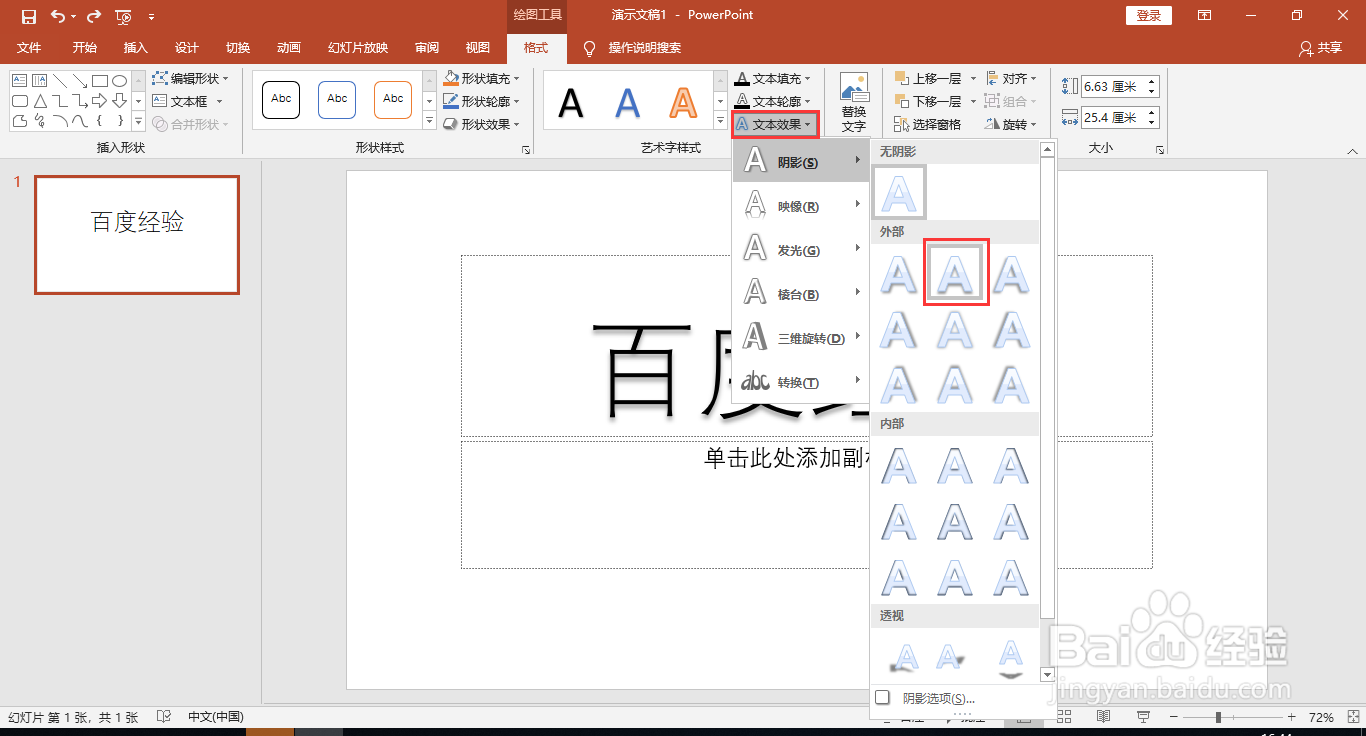Expand the WordArt styles gallery
1366x736 pixels.
tap(720, 123)
